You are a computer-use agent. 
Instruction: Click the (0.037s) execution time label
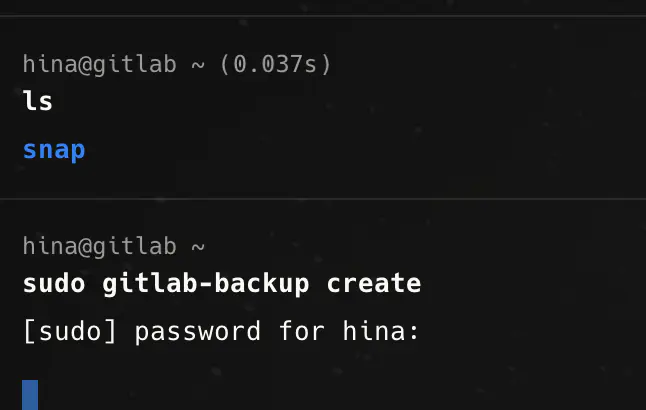pos(276,65)
